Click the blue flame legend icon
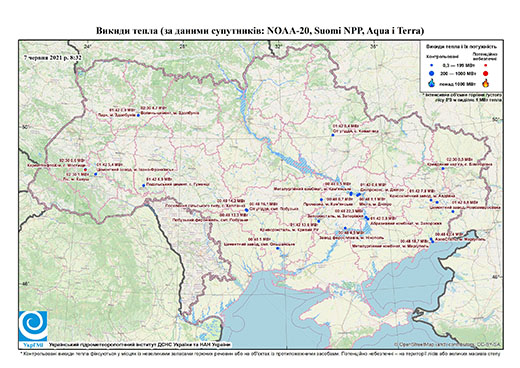 432,83
